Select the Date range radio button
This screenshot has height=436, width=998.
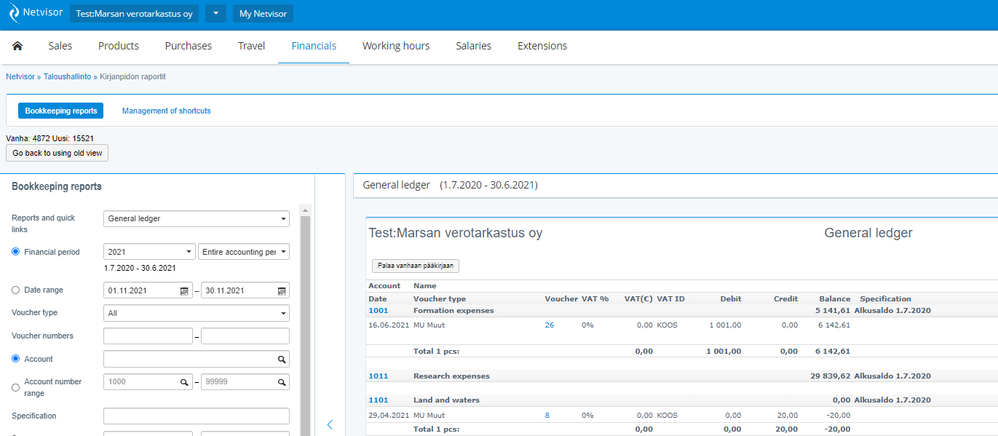coord(16,290)
